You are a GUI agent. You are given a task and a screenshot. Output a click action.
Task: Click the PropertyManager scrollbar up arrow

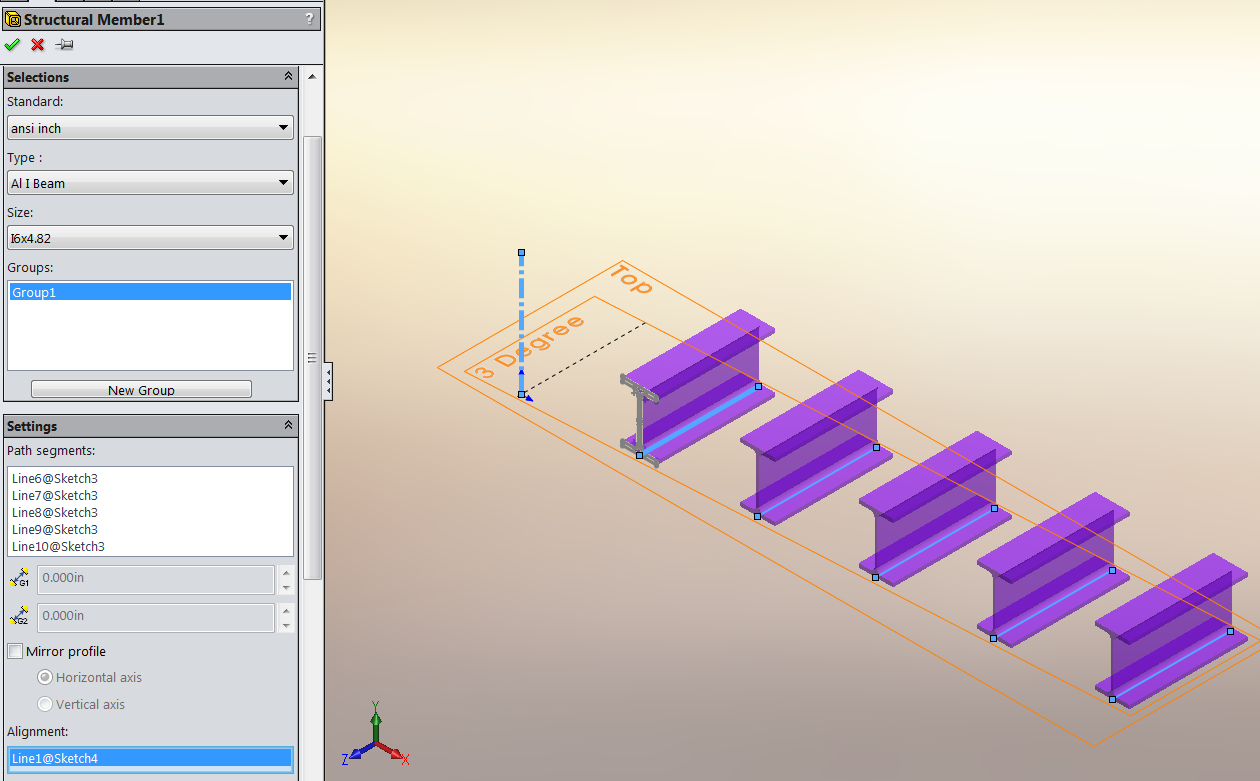pyautogui.click(x=313, y=76)
